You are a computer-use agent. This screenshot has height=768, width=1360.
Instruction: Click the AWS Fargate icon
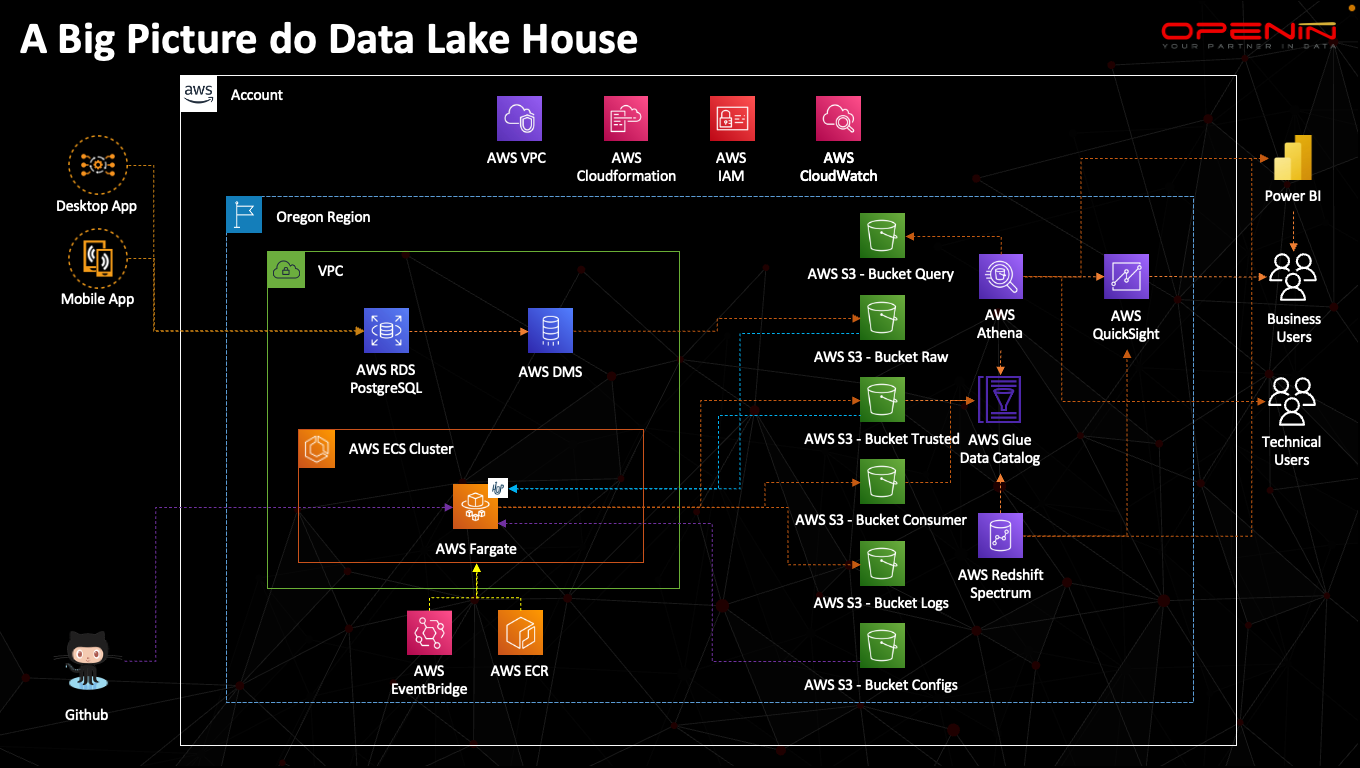tap(475, 506)
